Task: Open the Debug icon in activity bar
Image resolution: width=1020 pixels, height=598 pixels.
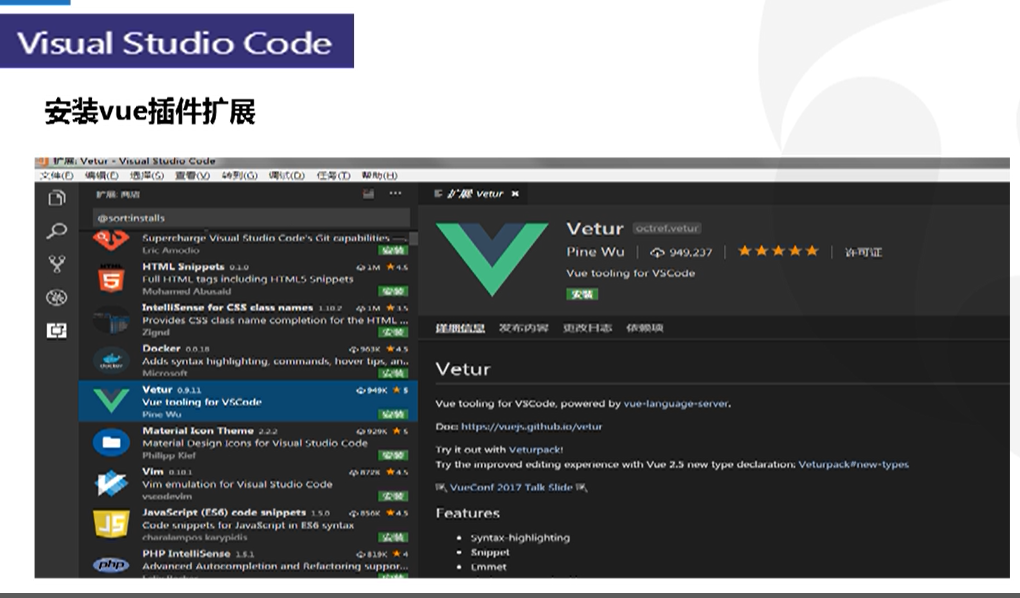Action: click(x=57, y=297)
